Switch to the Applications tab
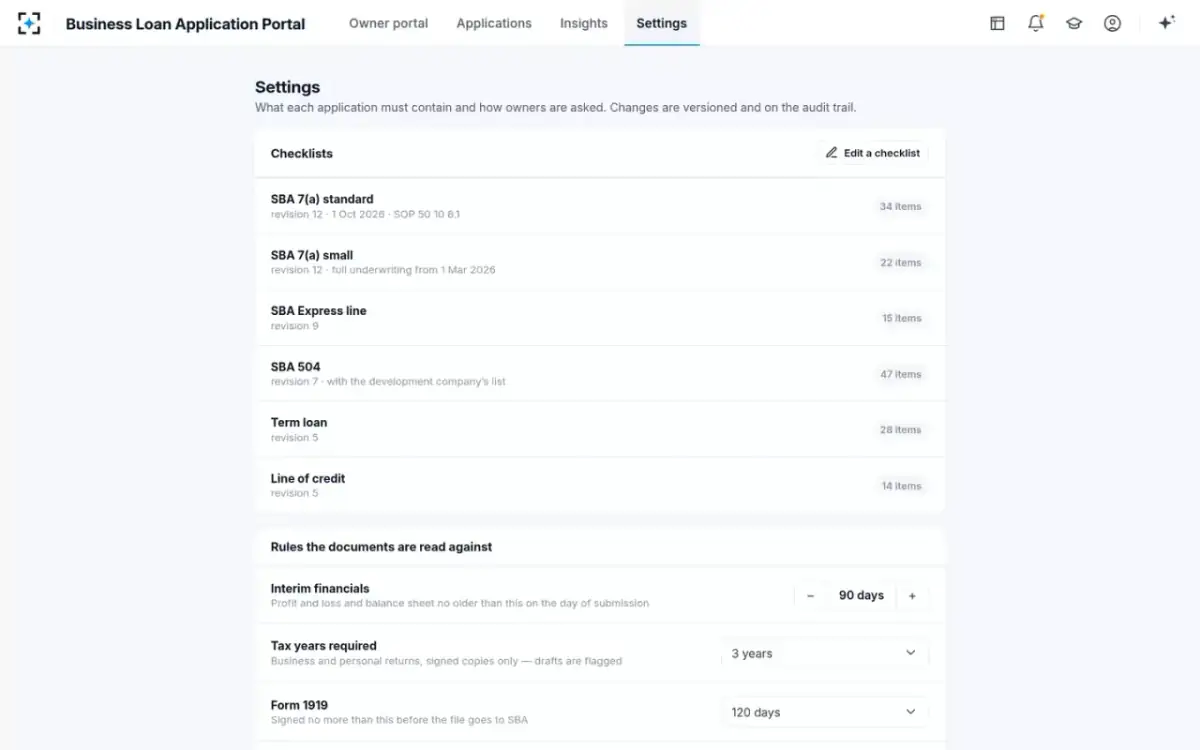 494,23
